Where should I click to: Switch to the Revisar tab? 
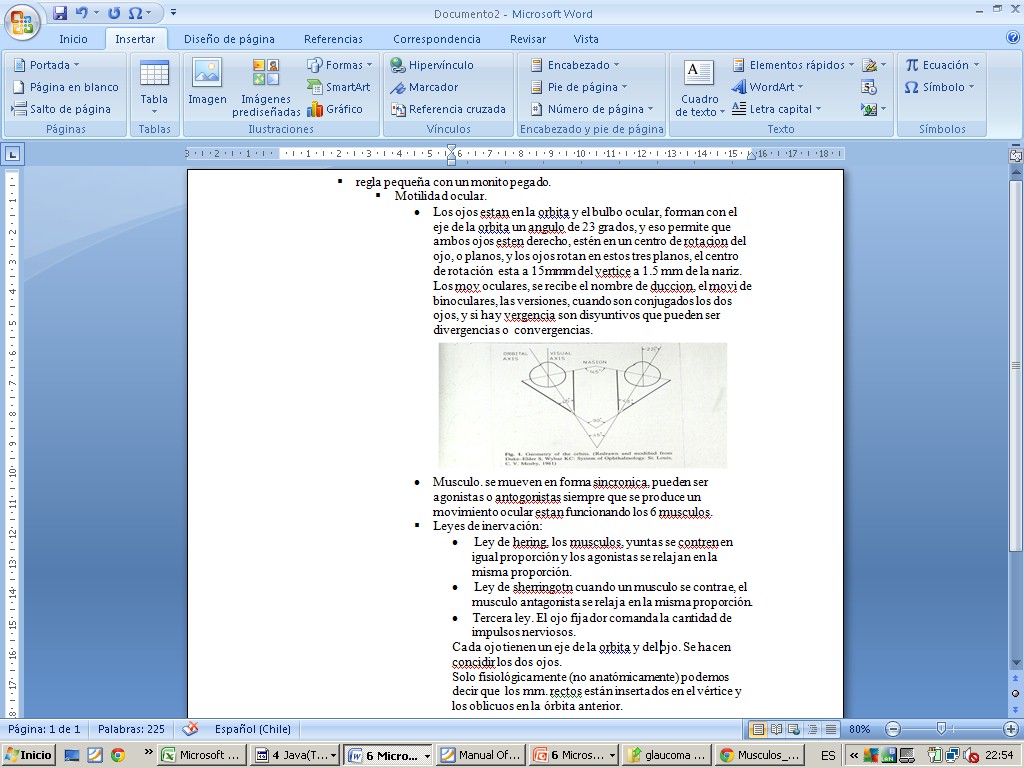[527, 39]
